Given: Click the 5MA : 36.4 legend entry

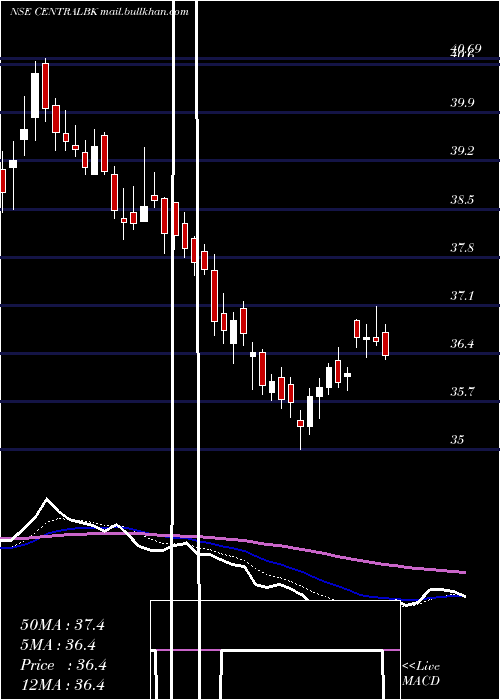Looking at the screenshot, I should point(58,645).
